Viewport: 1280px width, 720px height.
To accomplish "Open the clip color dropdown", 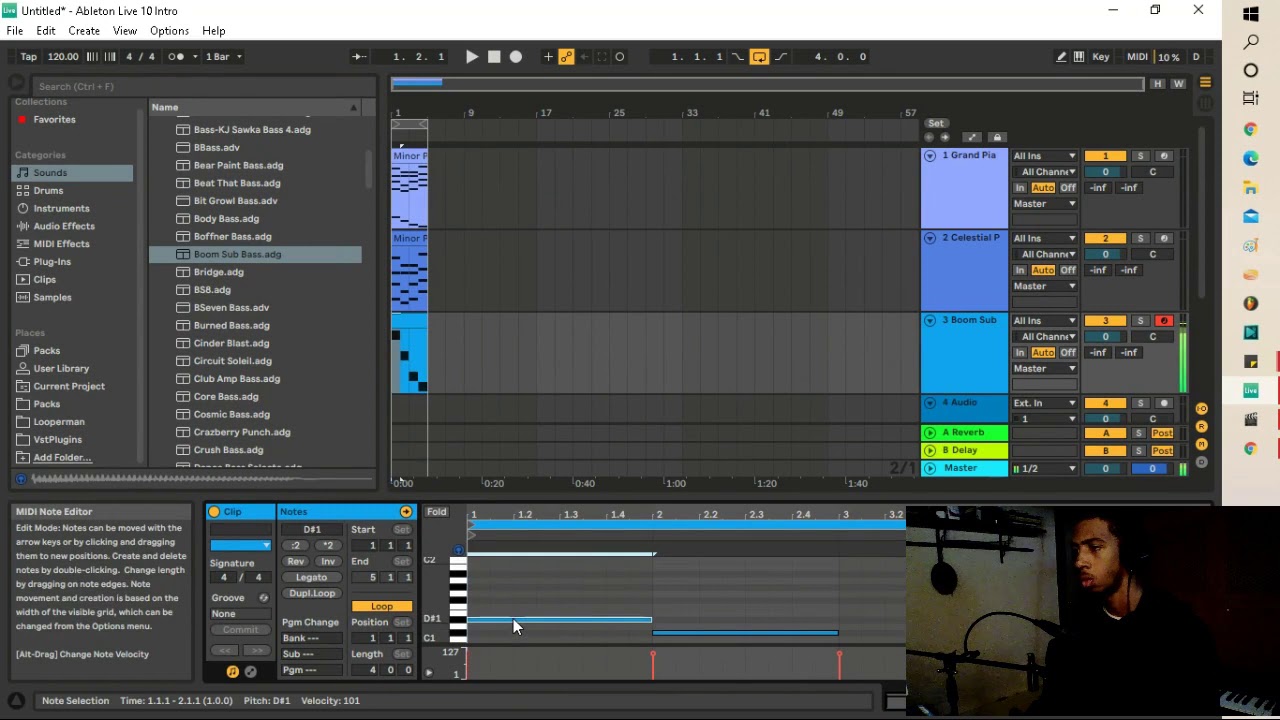I will tap(240, 546).
